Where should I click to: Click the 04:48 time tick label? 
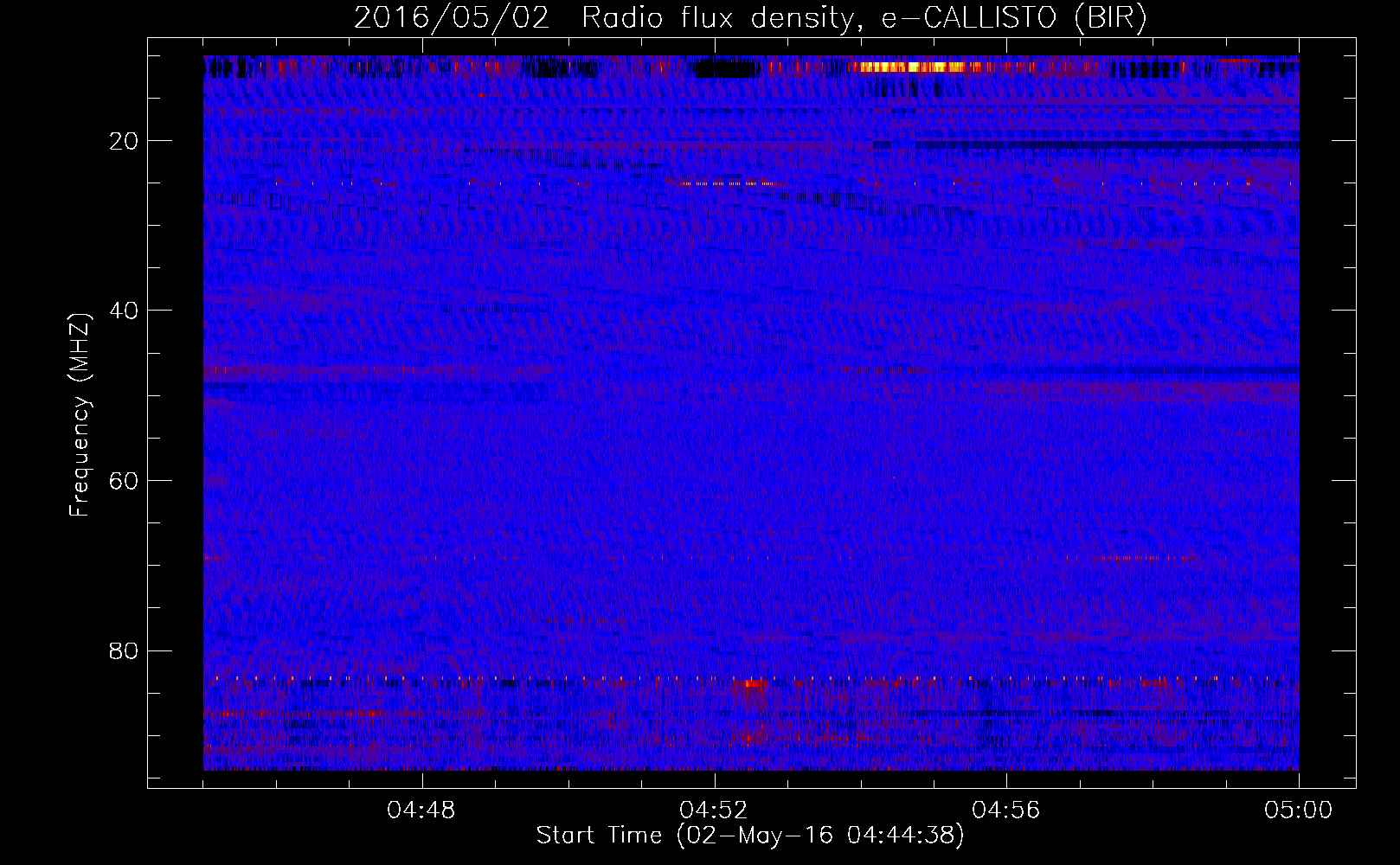pyautogui.click(x=421, y=811)
